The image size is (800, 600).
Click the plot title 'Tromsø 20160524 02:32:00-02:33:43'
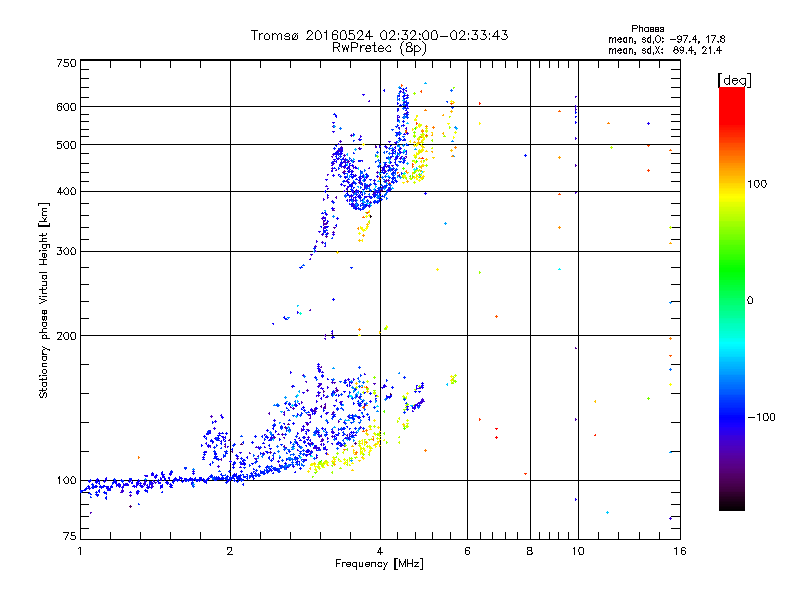point(379,35)
